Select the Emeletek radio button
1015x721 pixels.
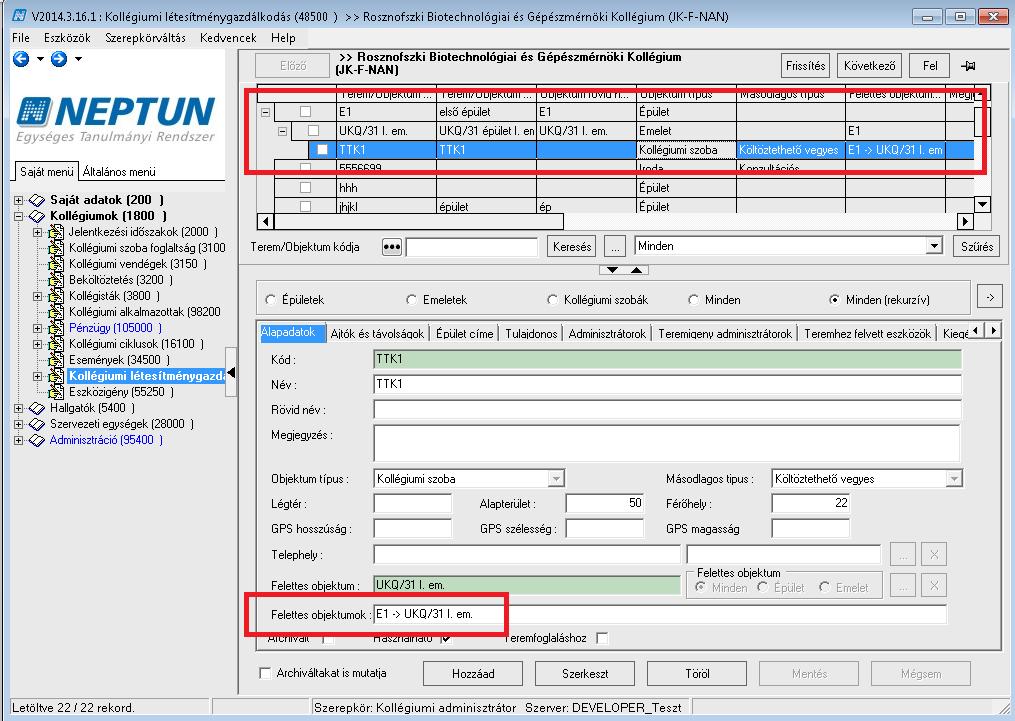click(412, 300)
